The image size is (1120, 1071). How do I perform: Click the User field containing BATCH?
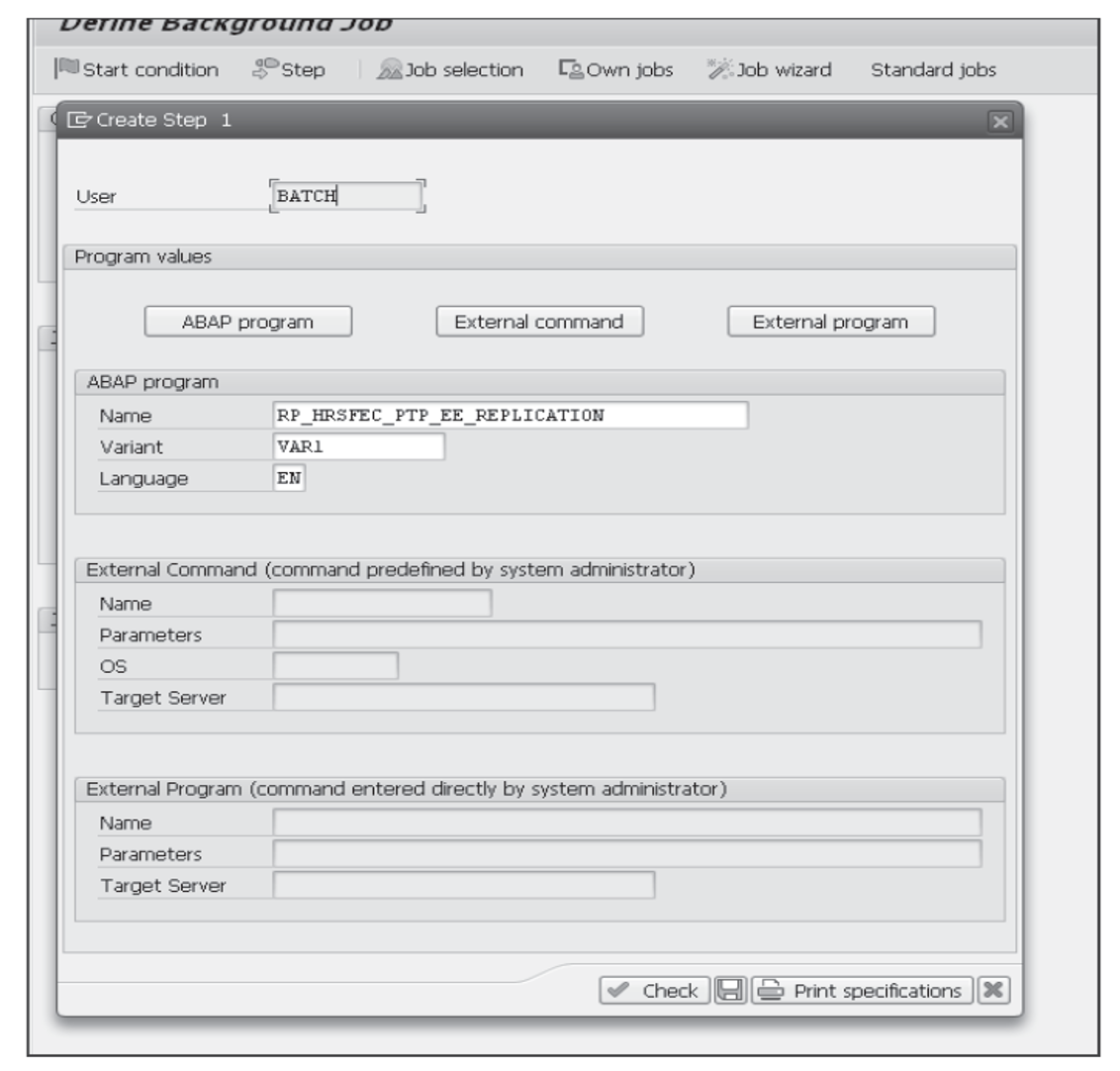(x=346, y=197)
